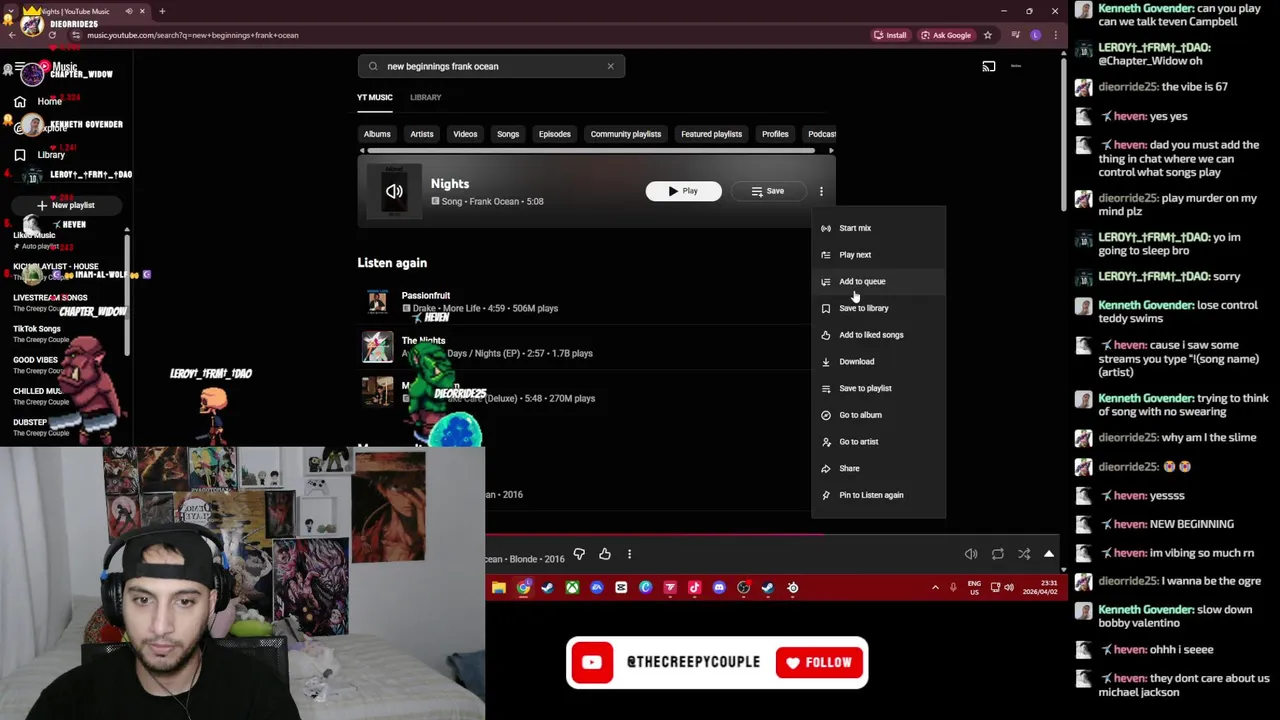Bookmark this page with the star
The height and width of the screenshot is (720, 1280).
[x=987, y=35]
